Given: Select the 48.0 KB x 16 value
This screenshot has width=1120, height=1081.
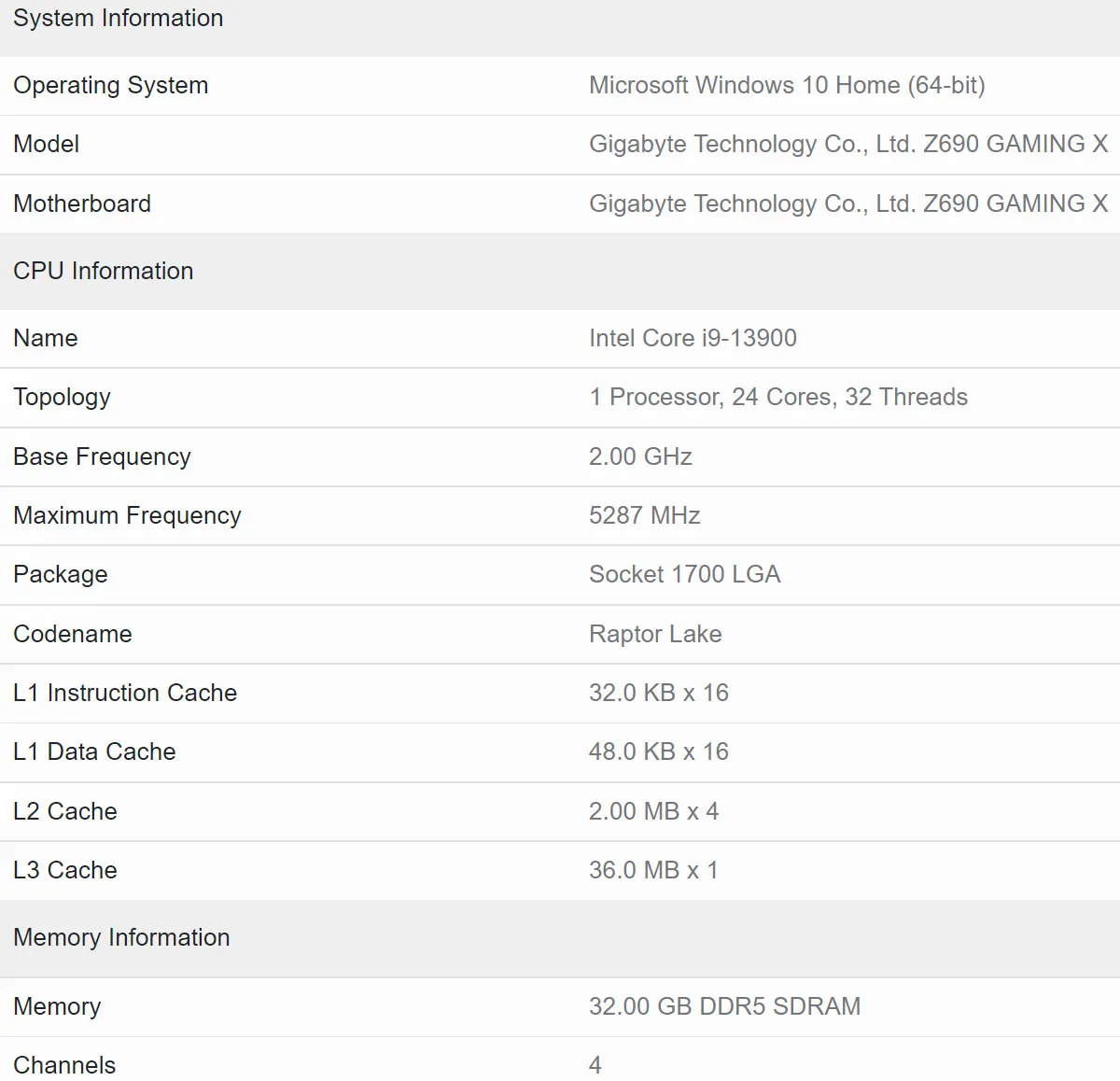Looking at the screenshot, I should [659, 751].
